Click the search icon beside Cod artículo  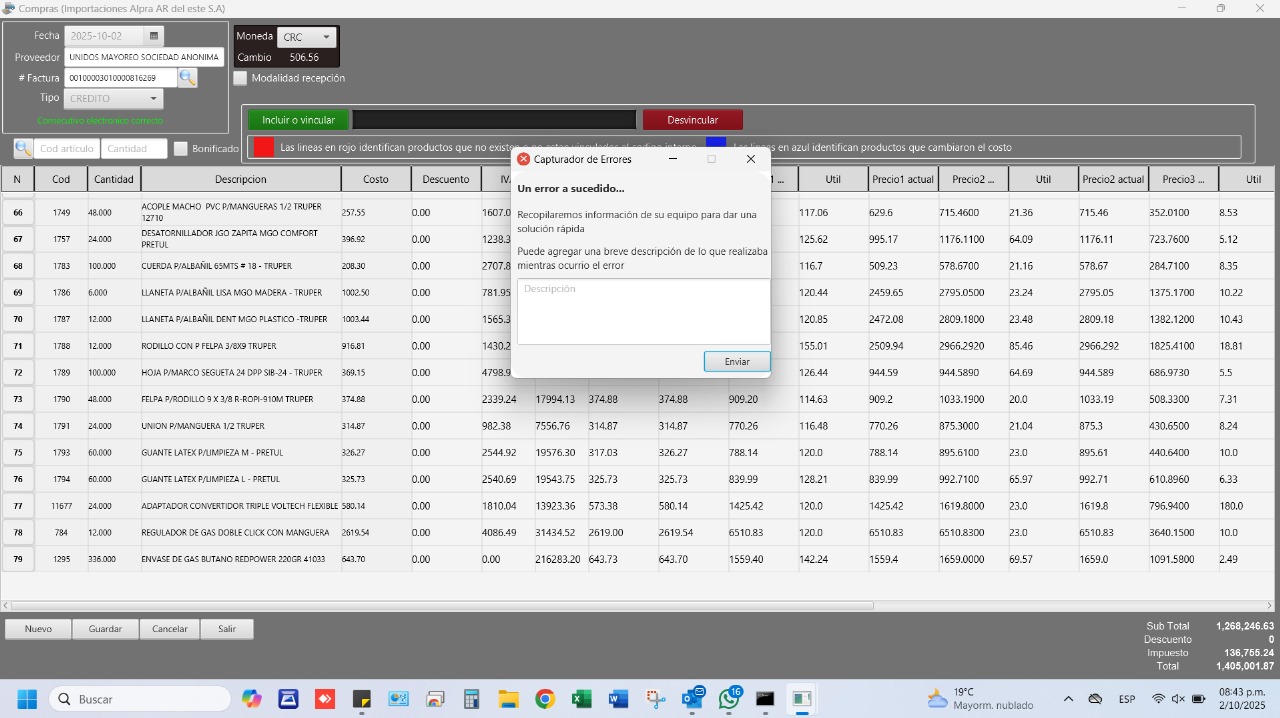pyautogui.click(x=23, y=149)
